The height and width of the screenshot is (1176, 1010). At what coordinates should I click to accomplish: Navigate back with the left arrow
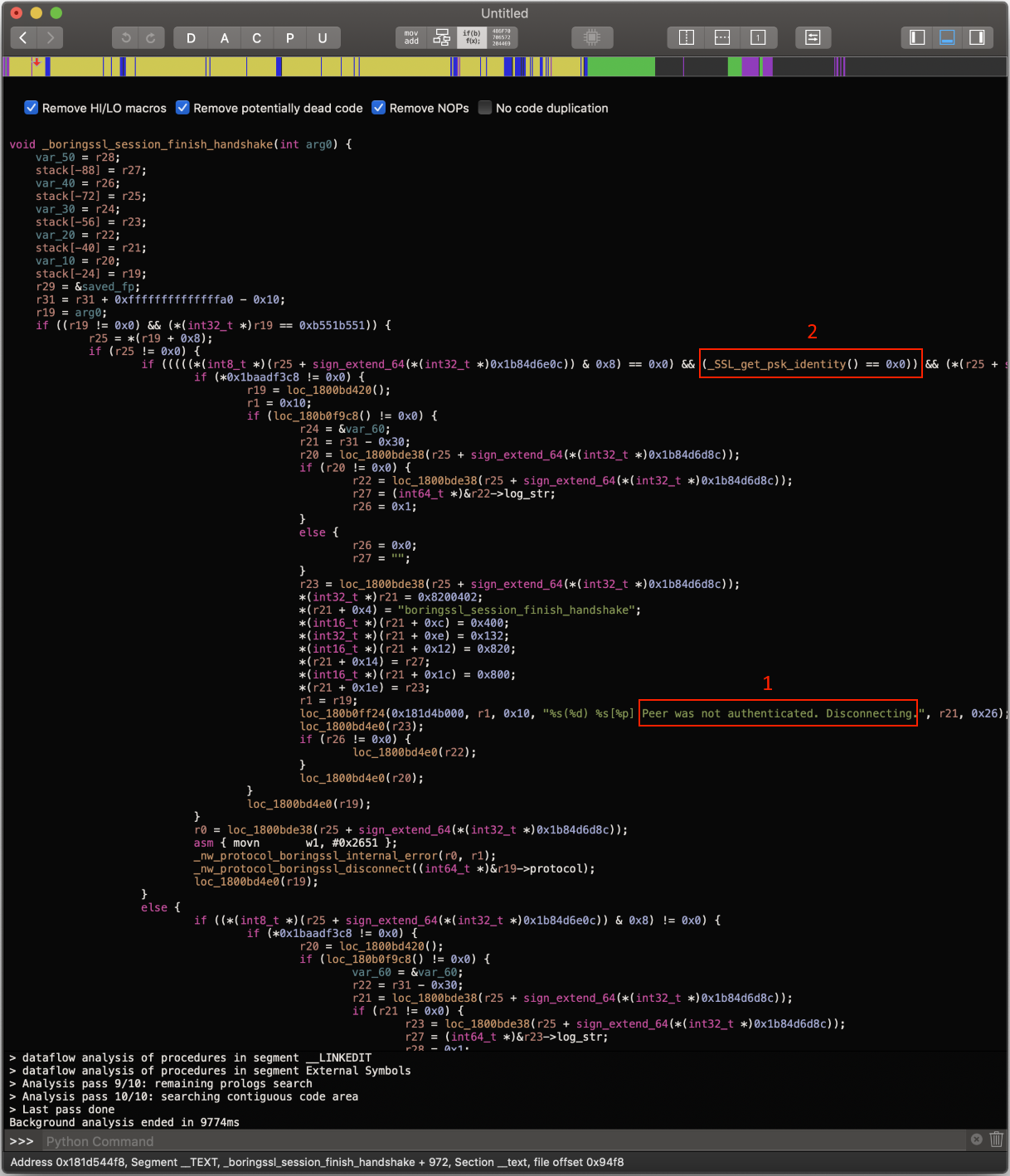[x=23, y=37]
